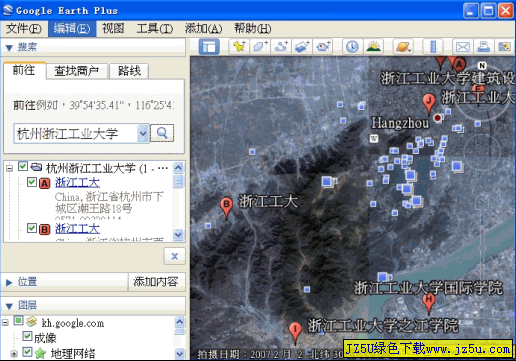Image resolution: width=516 pixels, height=361 pixels.
Task: Open the second 浙江工大 result link
Action: [x=77, y=229]
